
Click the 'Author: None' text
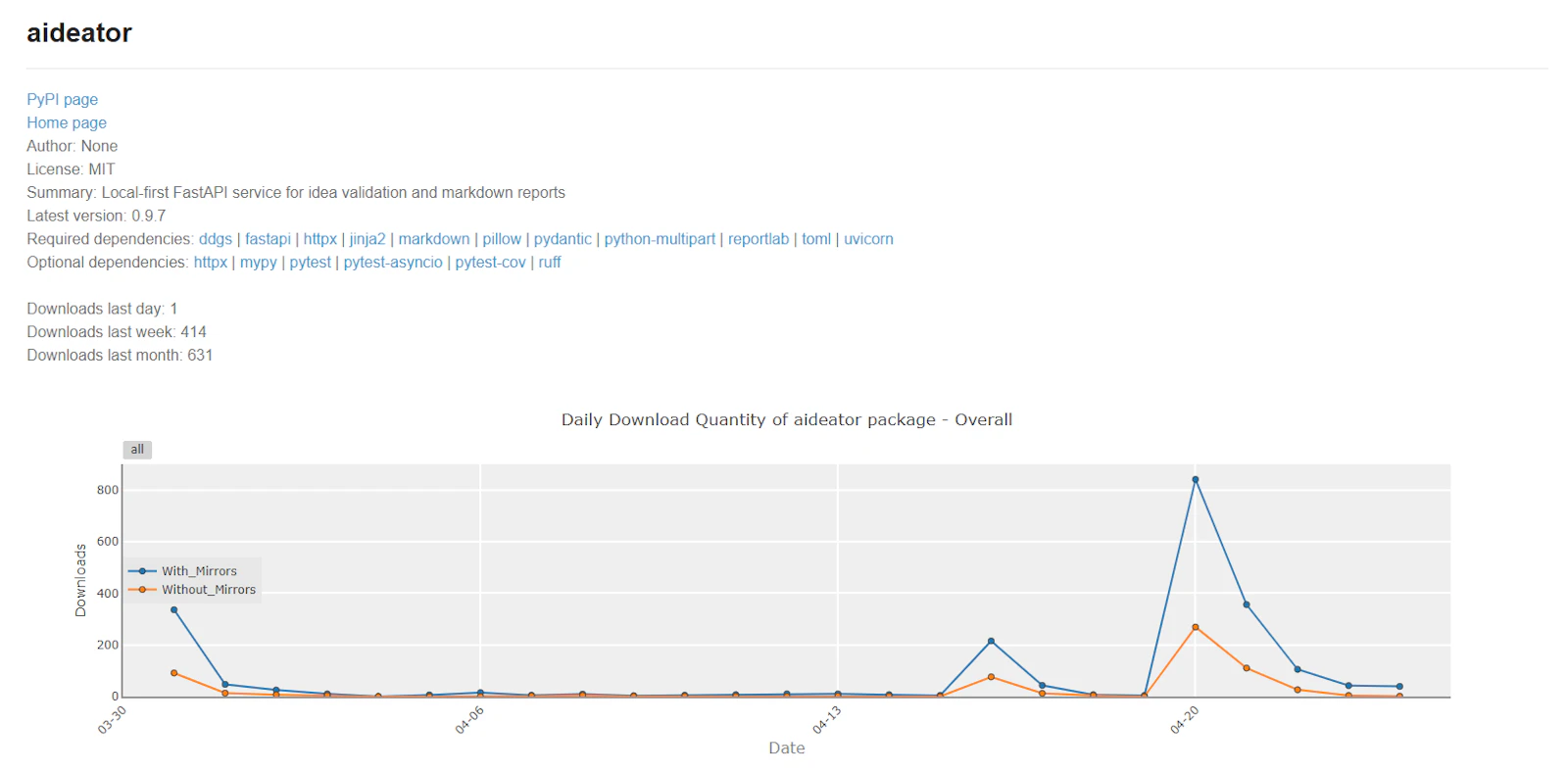pyautogui.click(x=72, y=146)
